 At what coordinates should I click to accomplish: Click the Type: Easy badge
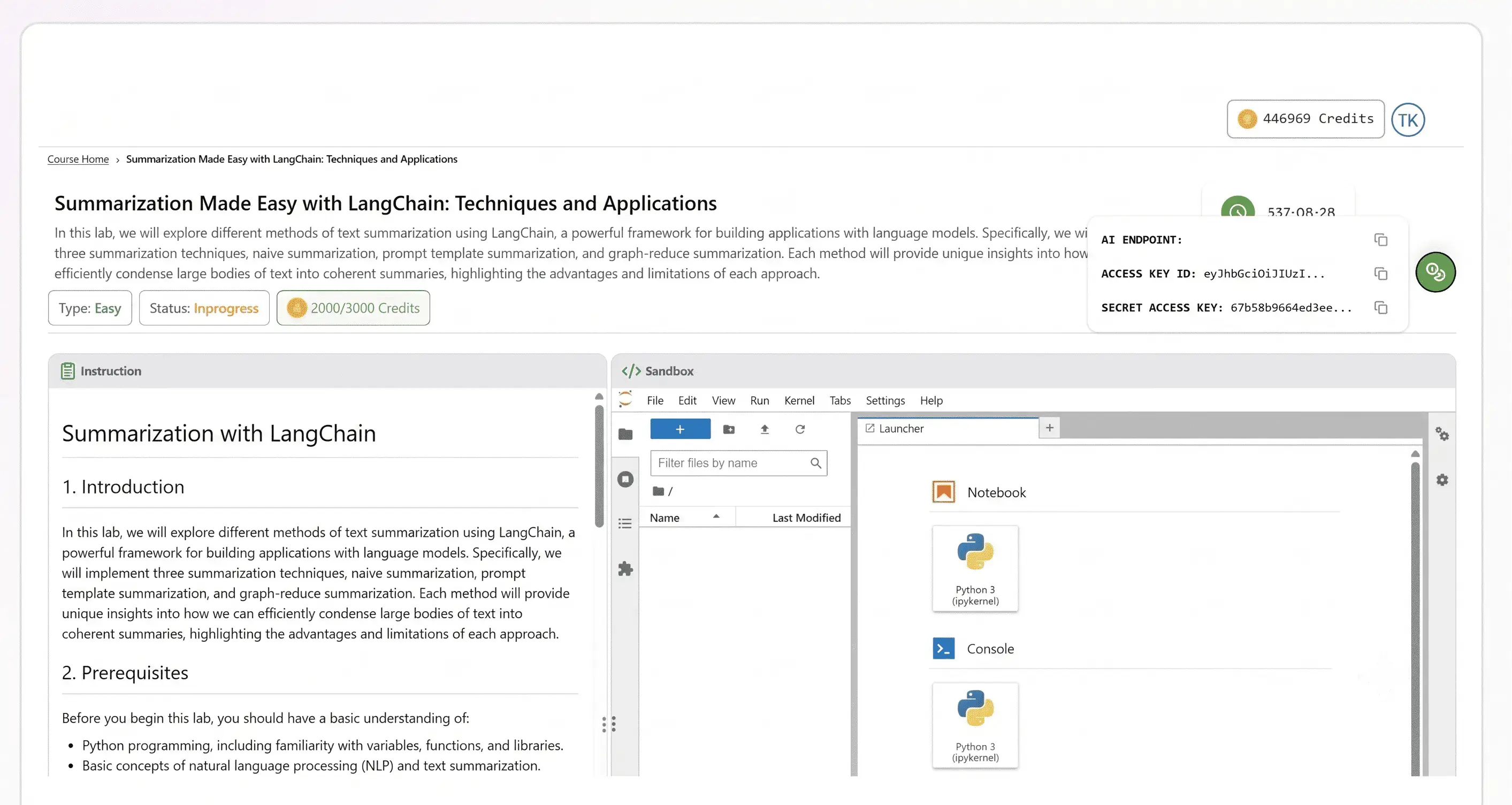click(90, 308)
